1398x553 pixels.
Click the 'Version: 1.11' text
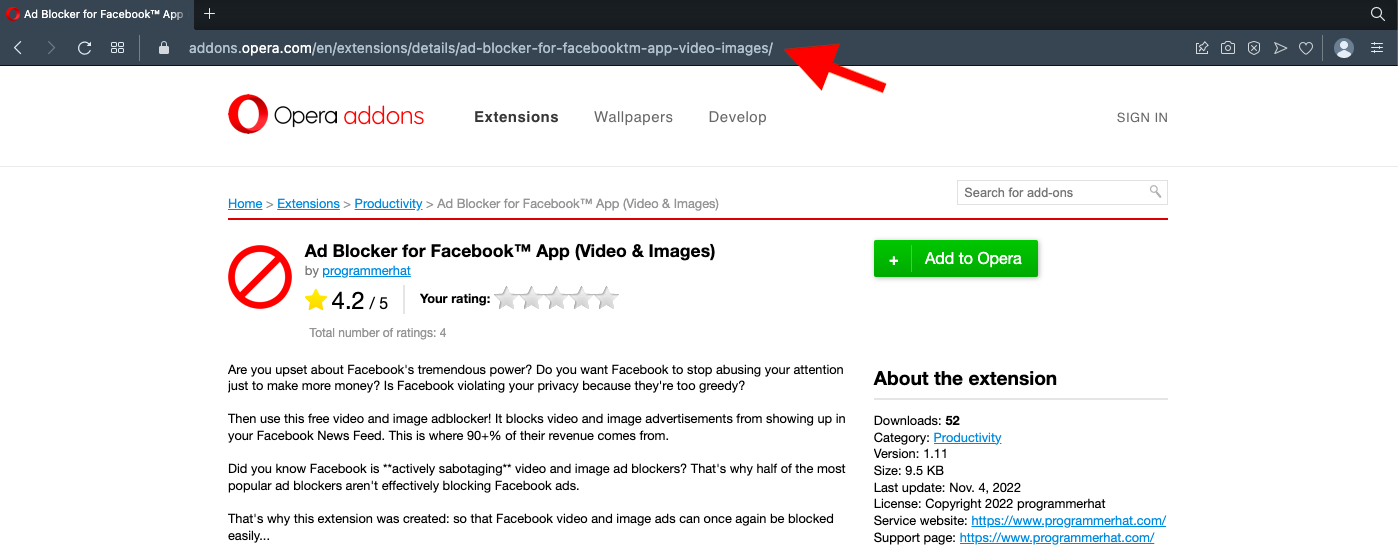pyautogui.click(x=909, y=454)
